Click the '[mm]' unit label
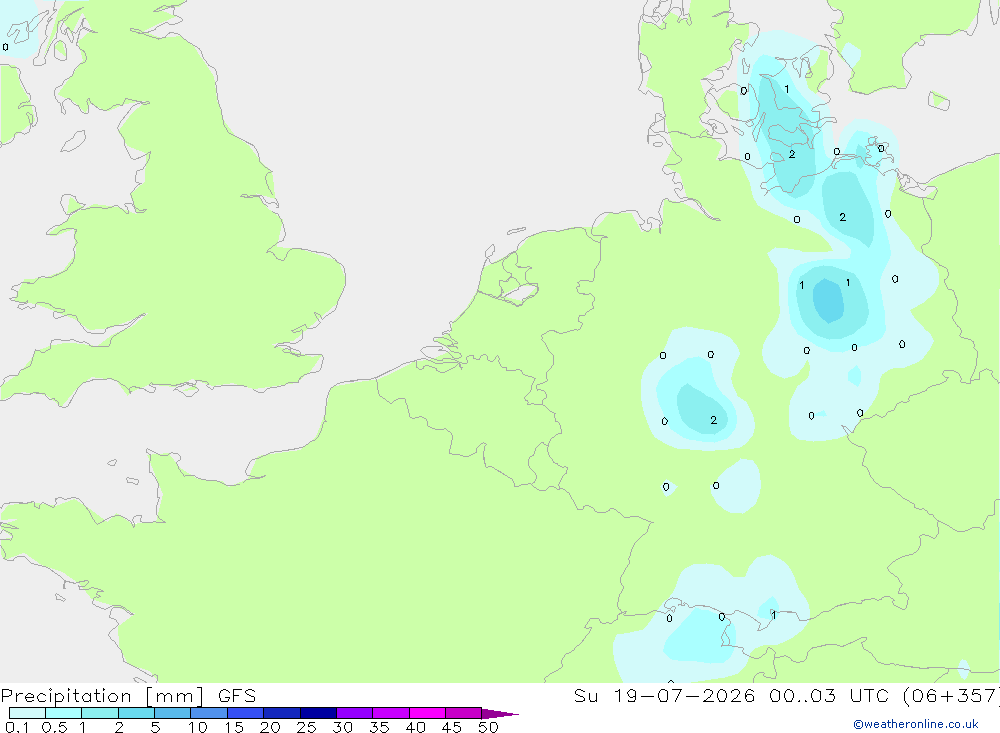 click(x=175, y=696)
